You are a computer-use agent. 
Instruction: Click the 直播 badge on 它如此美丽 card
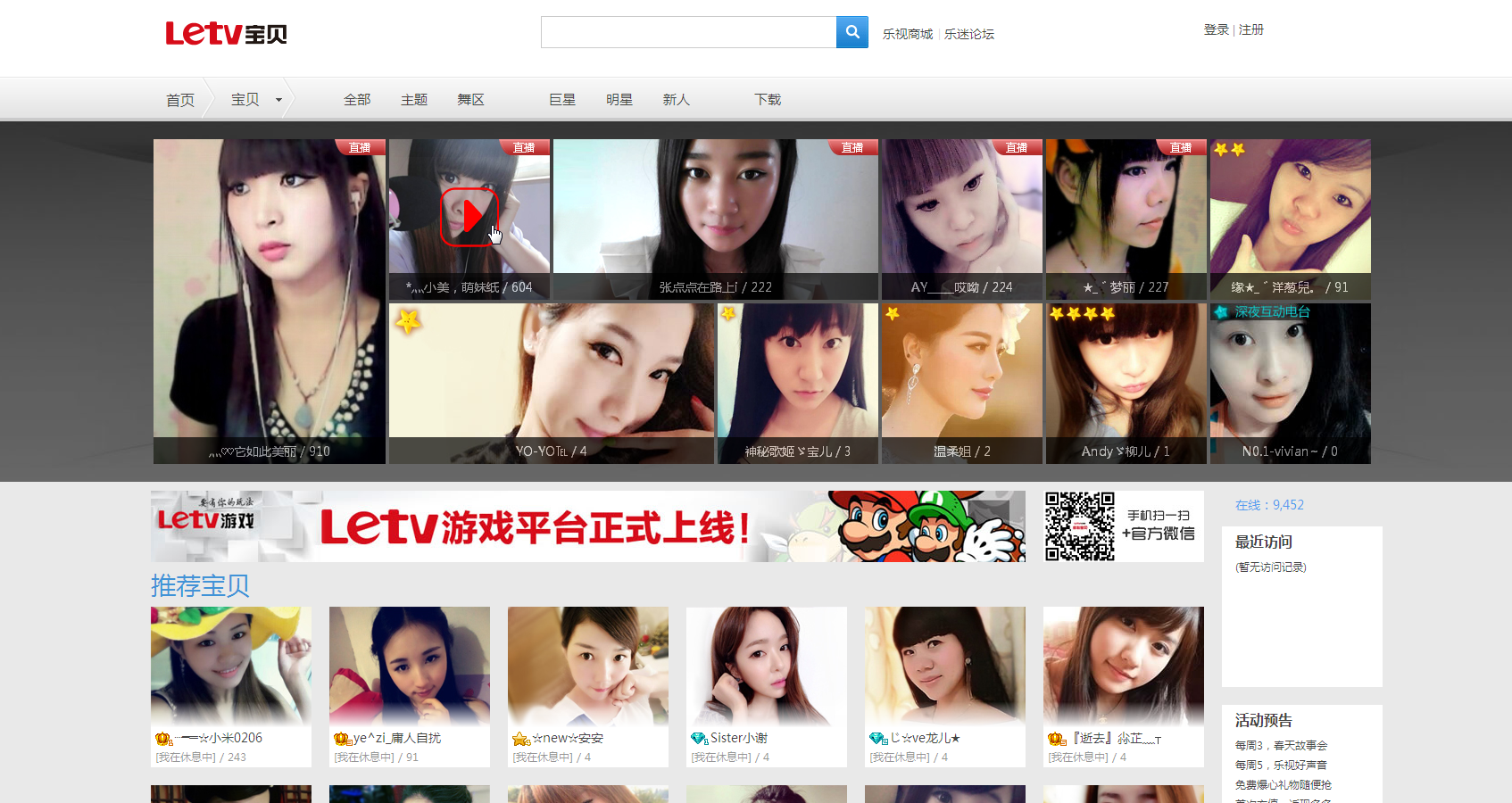click(360, 147)
